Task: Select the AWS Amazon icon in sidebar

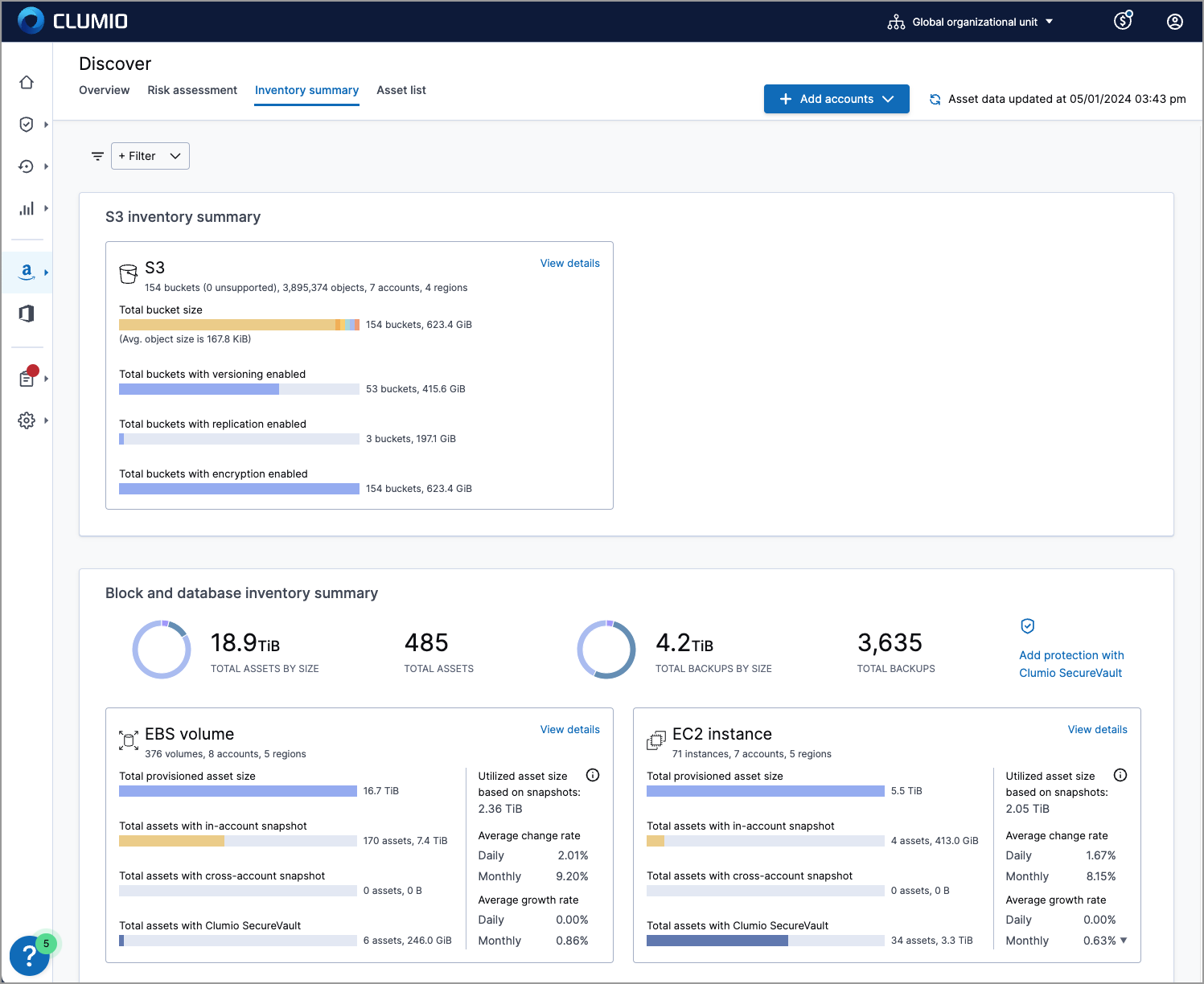Action: (27, 272)
